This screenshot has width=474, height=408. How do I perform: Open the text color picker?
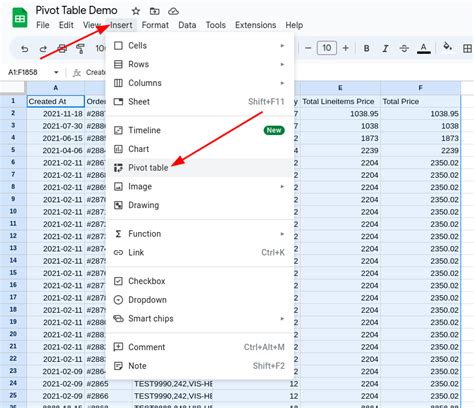(424, 49)
